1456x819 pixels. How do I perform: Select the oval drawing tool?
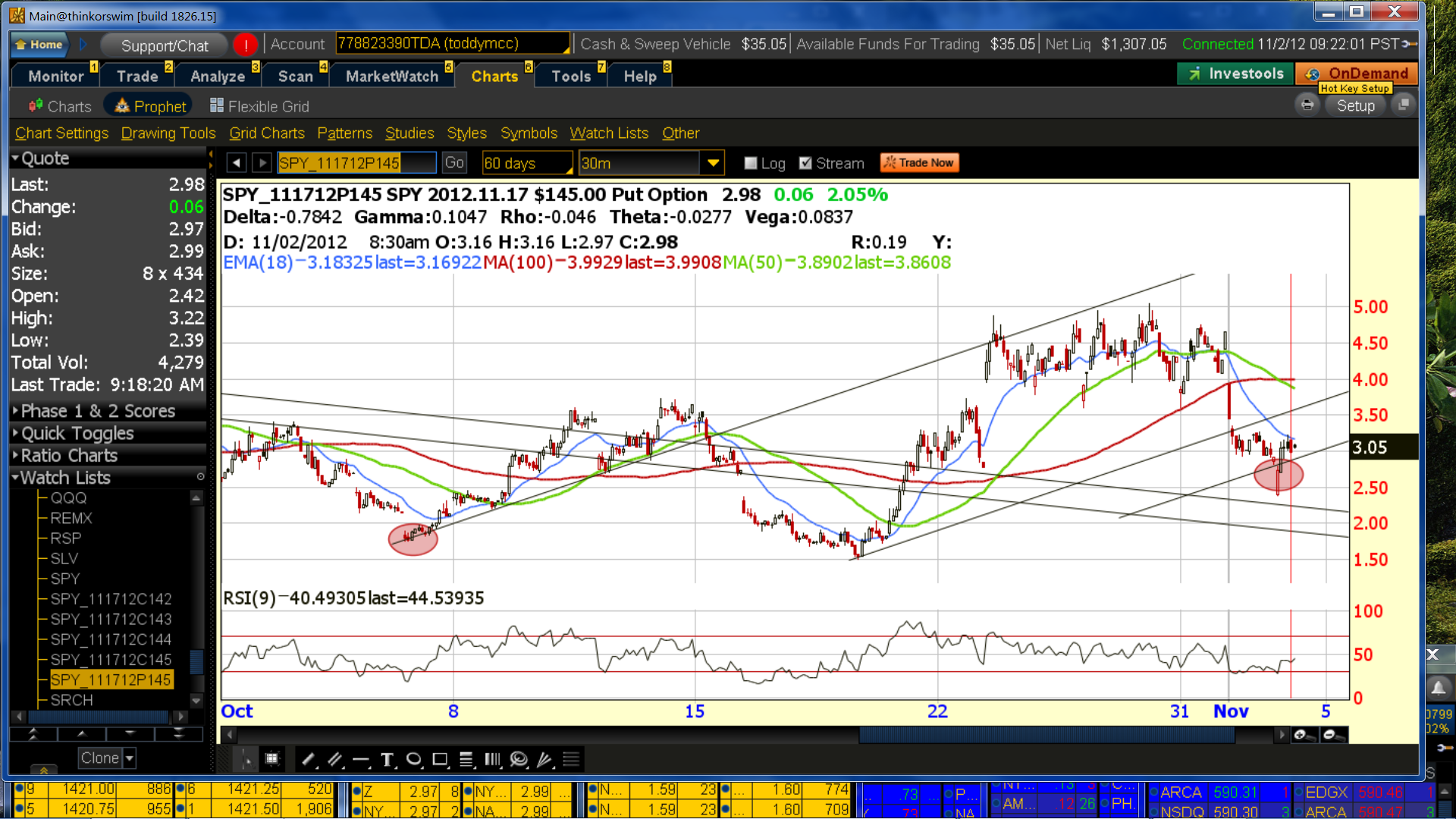point(413,759)
